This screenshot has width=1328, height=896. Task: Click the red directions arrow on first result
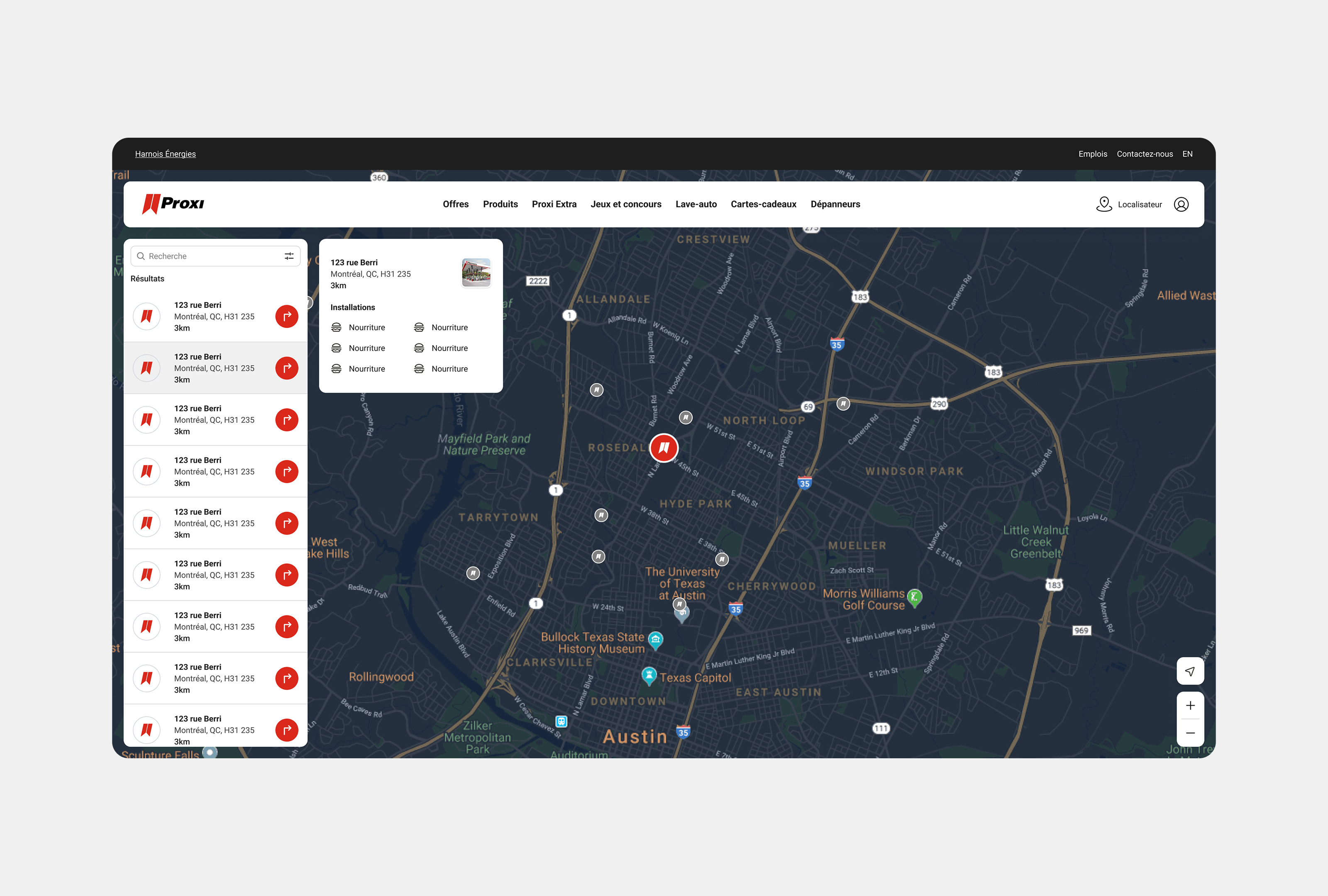(x=287, y=317)
